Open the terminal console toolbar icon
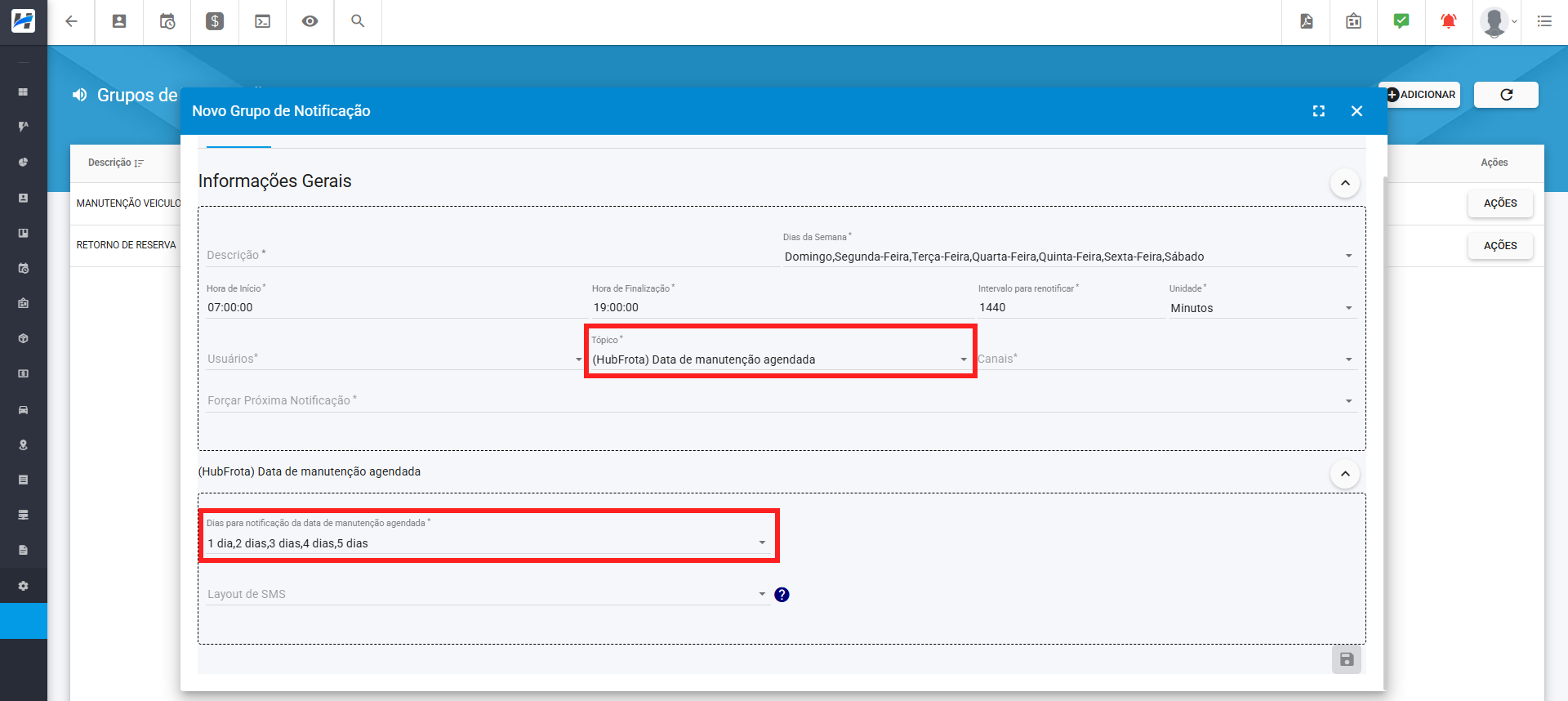The image size is (1568, 701). click(x=263, y=21)
